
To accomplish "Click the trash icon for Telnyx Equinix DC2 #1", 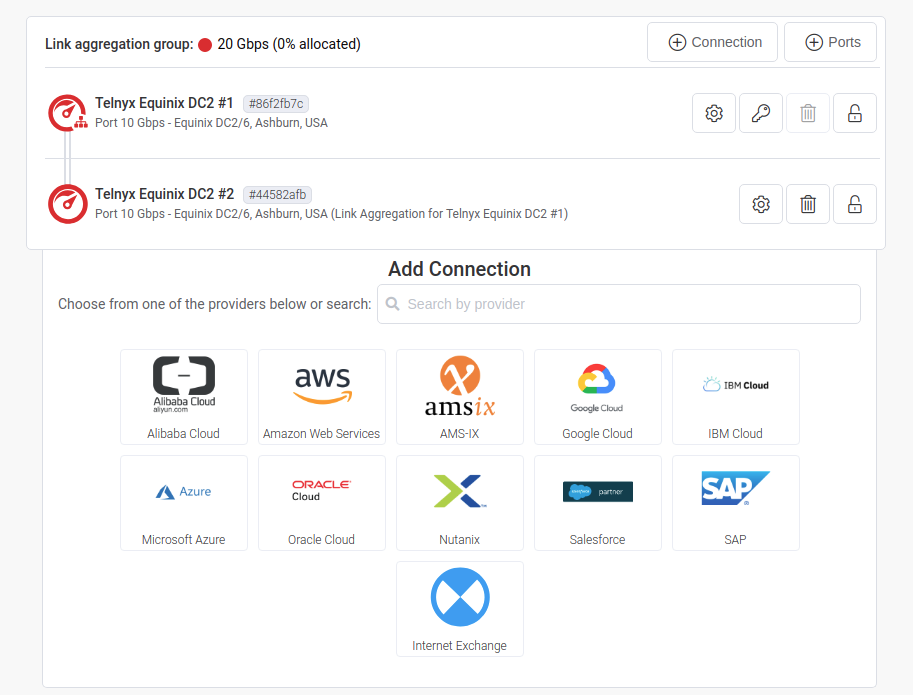I will (x=808, y=113).
